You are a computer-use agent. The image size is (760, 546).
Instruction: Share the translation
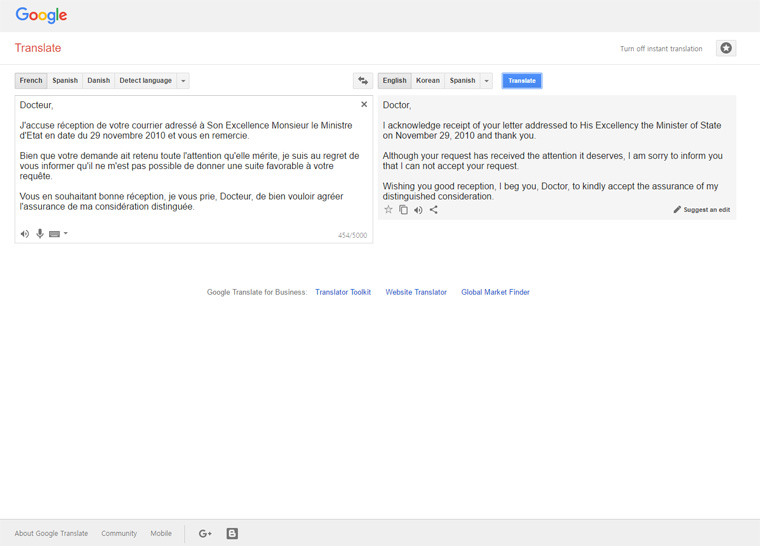[x=433, y=209]
